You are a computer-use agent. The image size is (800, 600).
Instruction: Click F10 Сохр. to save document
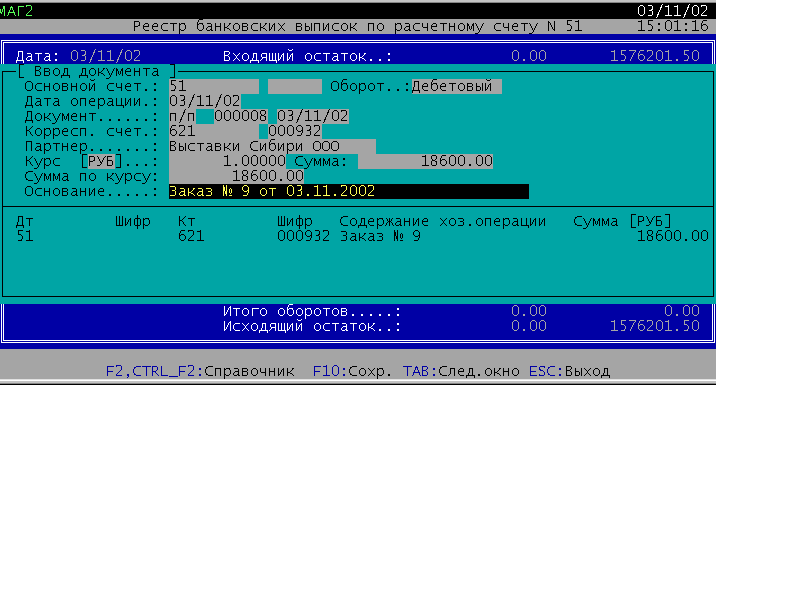click(x=352, y=371)
